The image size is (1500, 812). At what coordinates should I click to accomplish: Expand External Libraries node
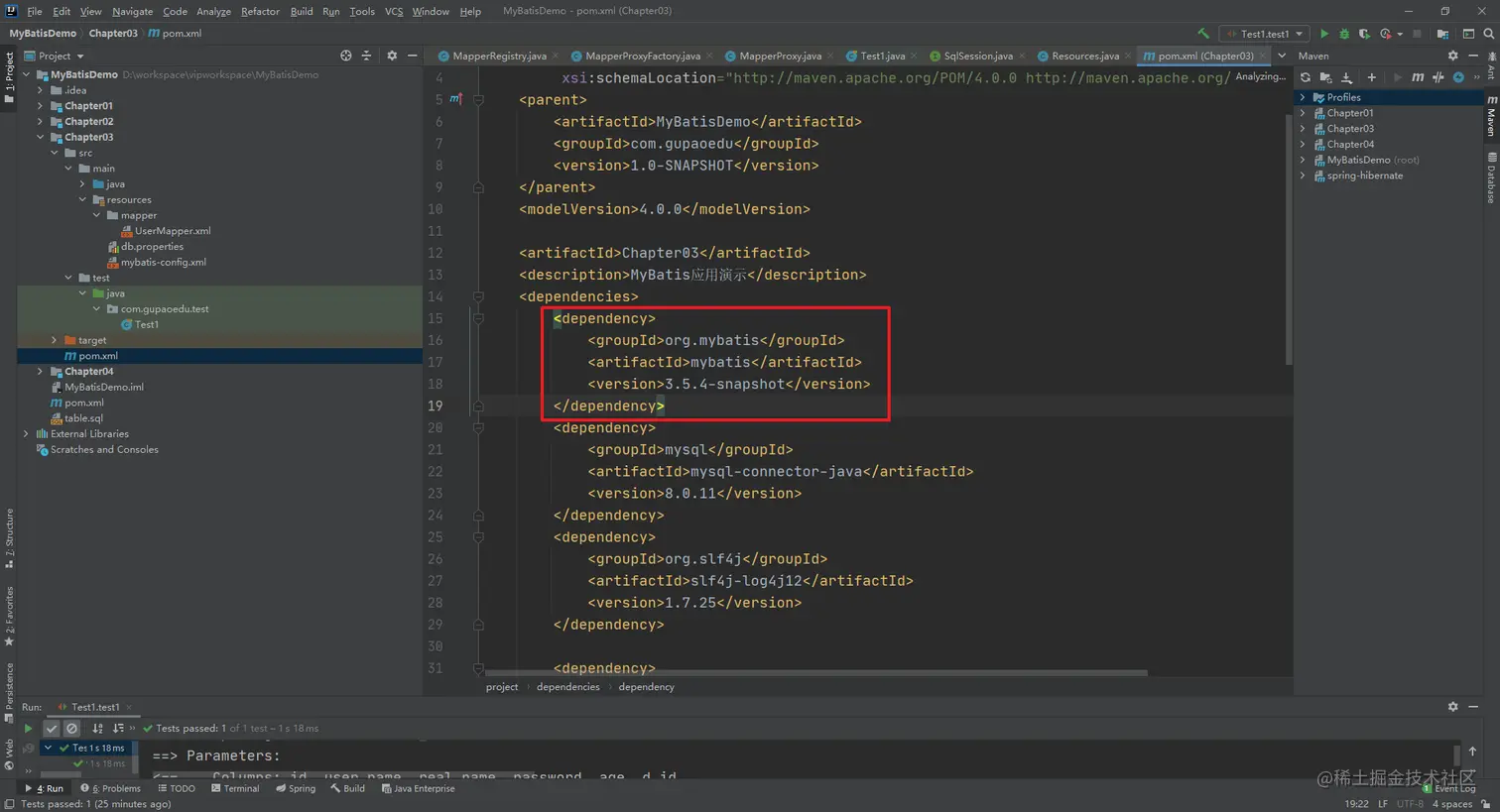pos(27,433)
